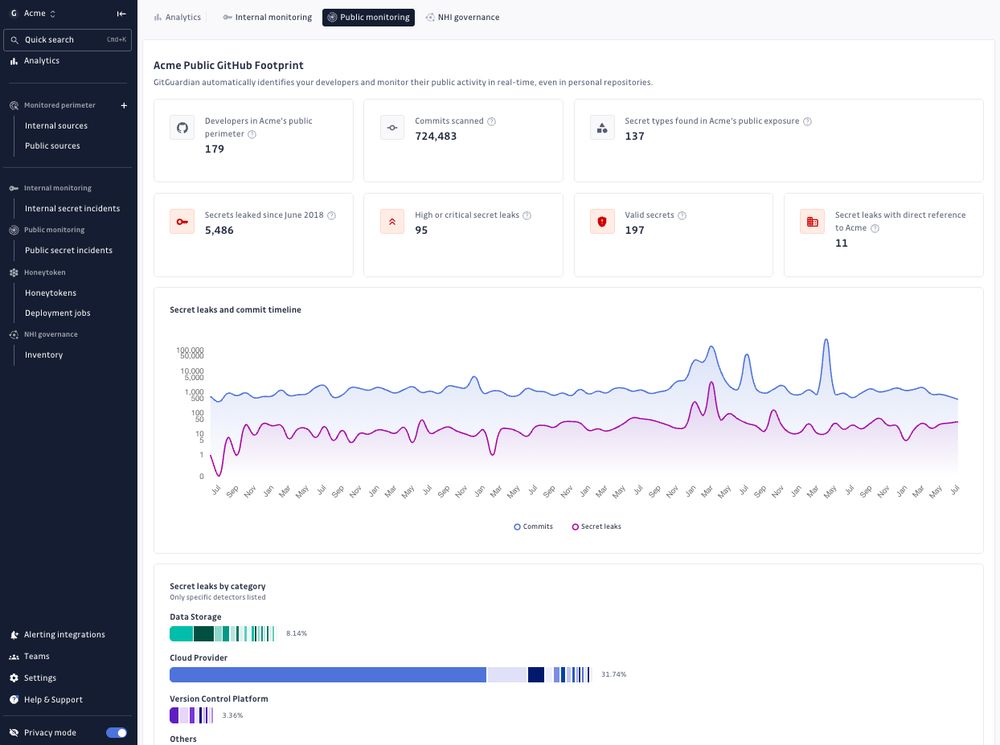Show help for Commits scanned

491,121
